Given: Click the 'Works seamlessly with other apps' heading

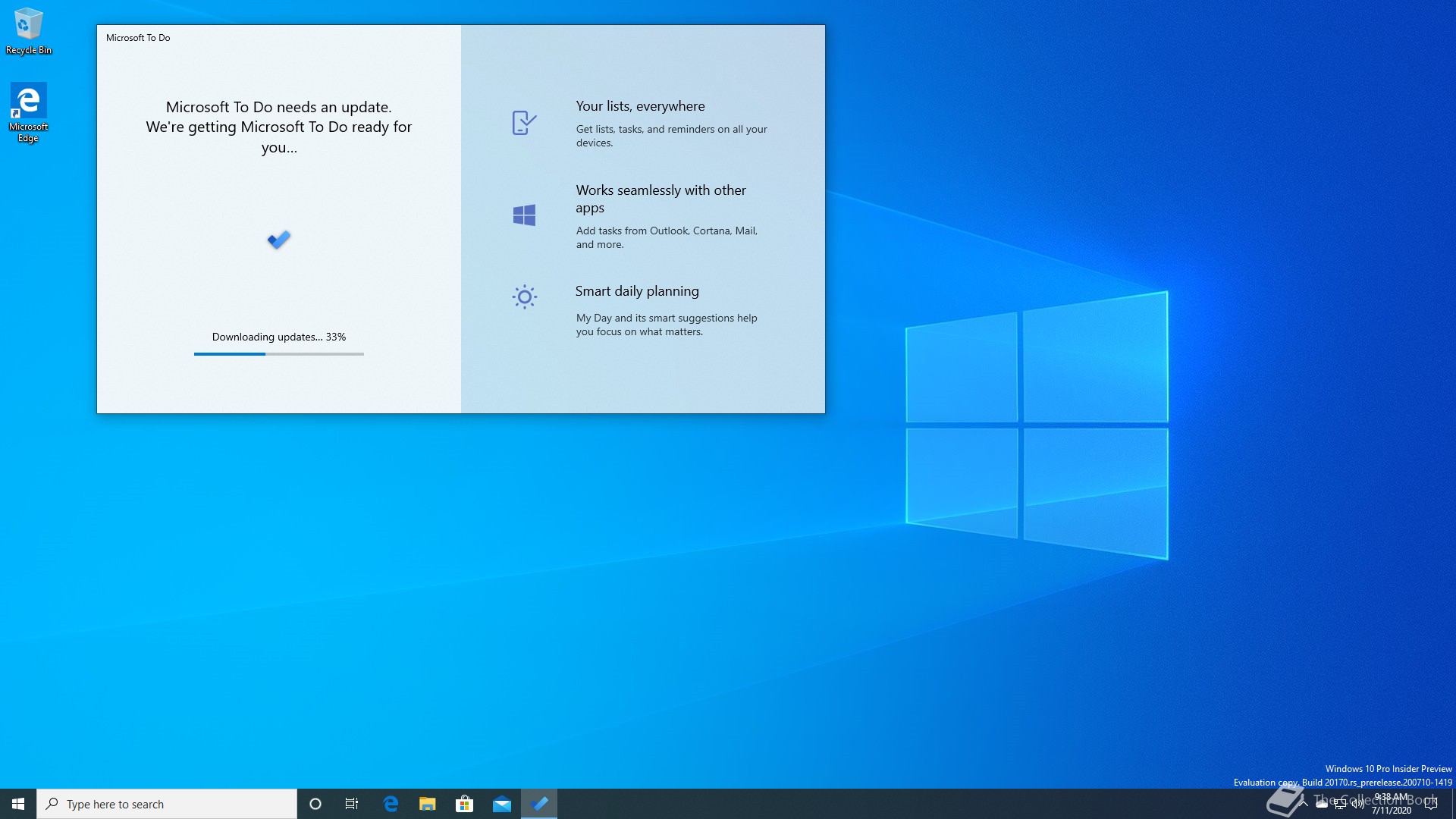Looking at the screenshot, I should point(661,199).
